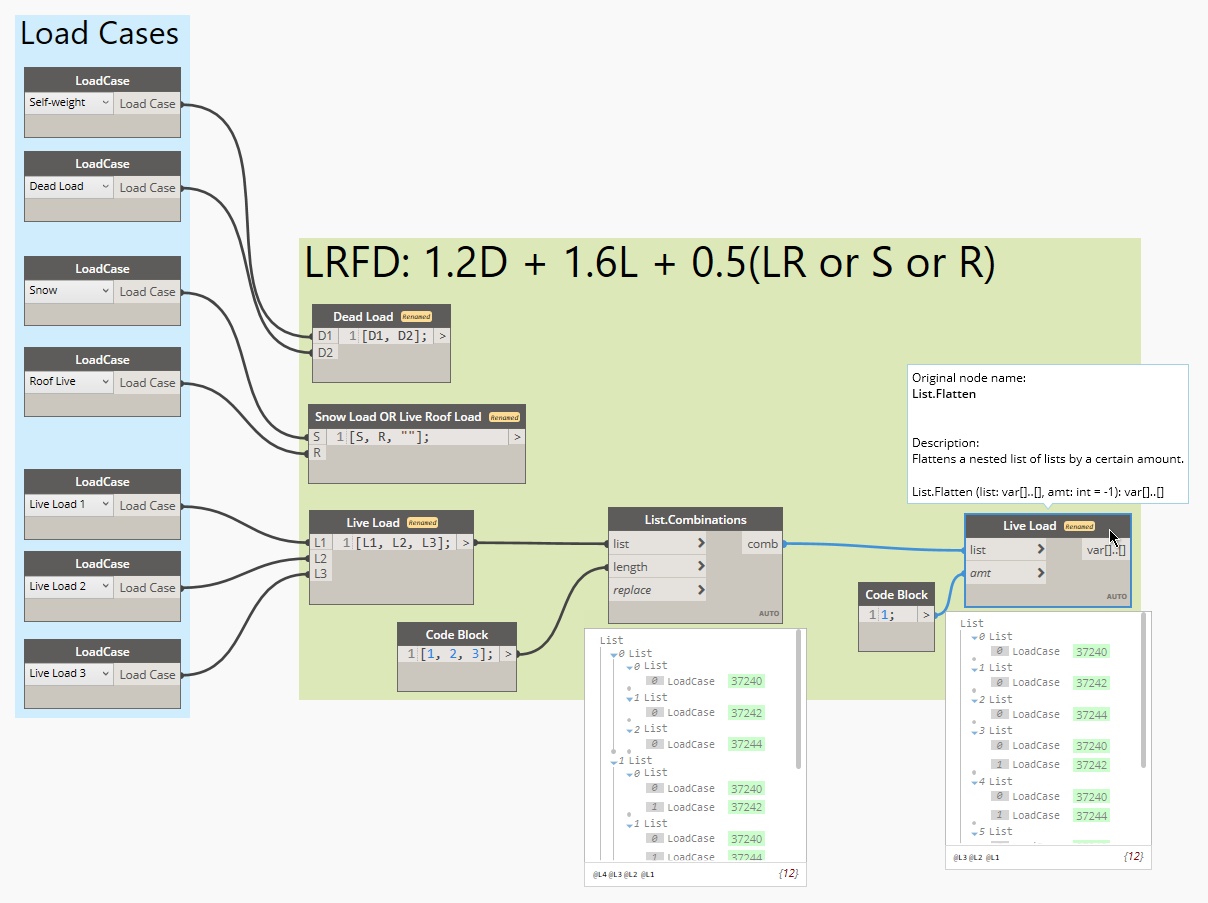Click the flatten node list port chevron

pos(1041,549)
